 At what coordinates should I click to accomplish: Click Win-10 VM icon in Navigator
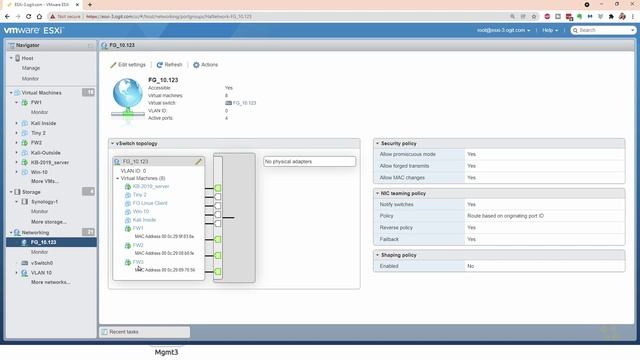(x=24, y=172)
